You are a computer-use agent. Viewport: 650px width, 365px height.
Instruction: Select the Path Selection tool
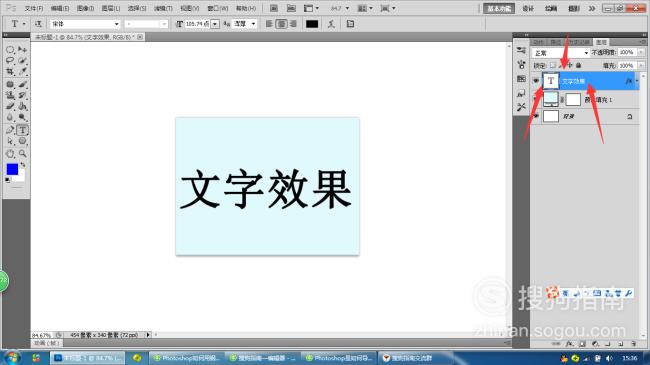coord(10,141)
